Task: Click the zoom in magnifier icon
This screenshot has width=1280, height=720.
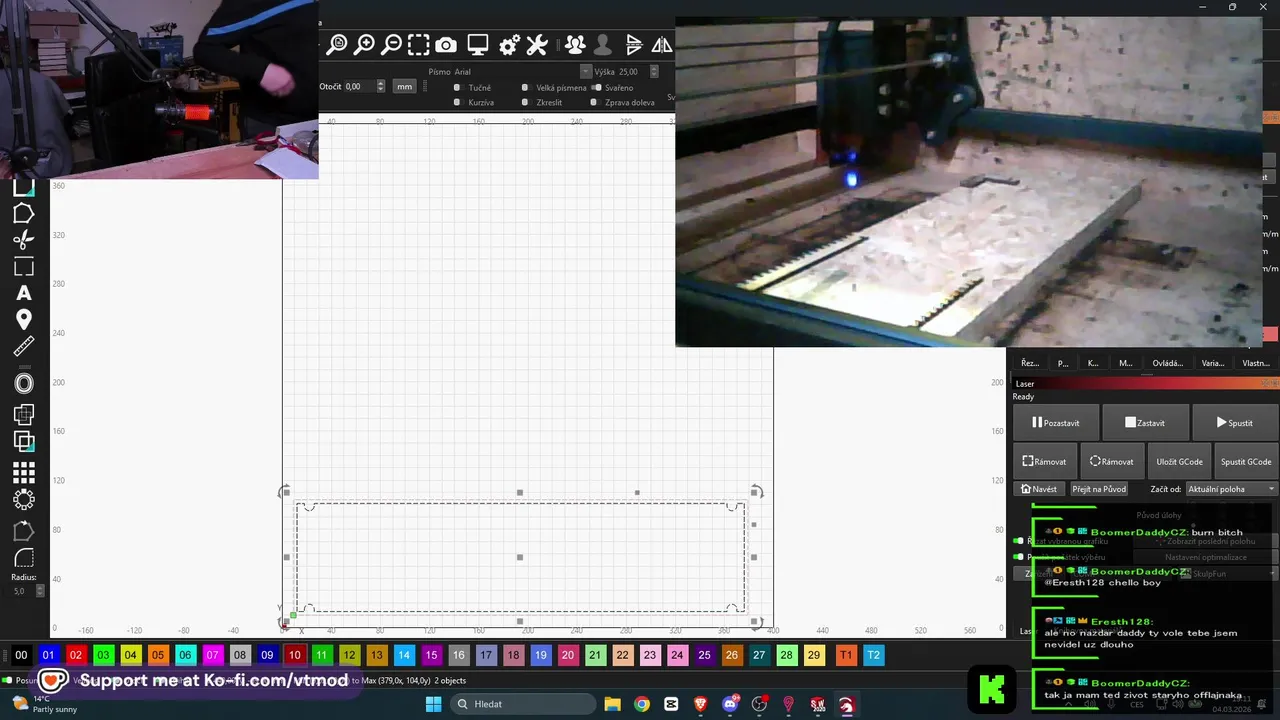Action: [x=364, y=44]
